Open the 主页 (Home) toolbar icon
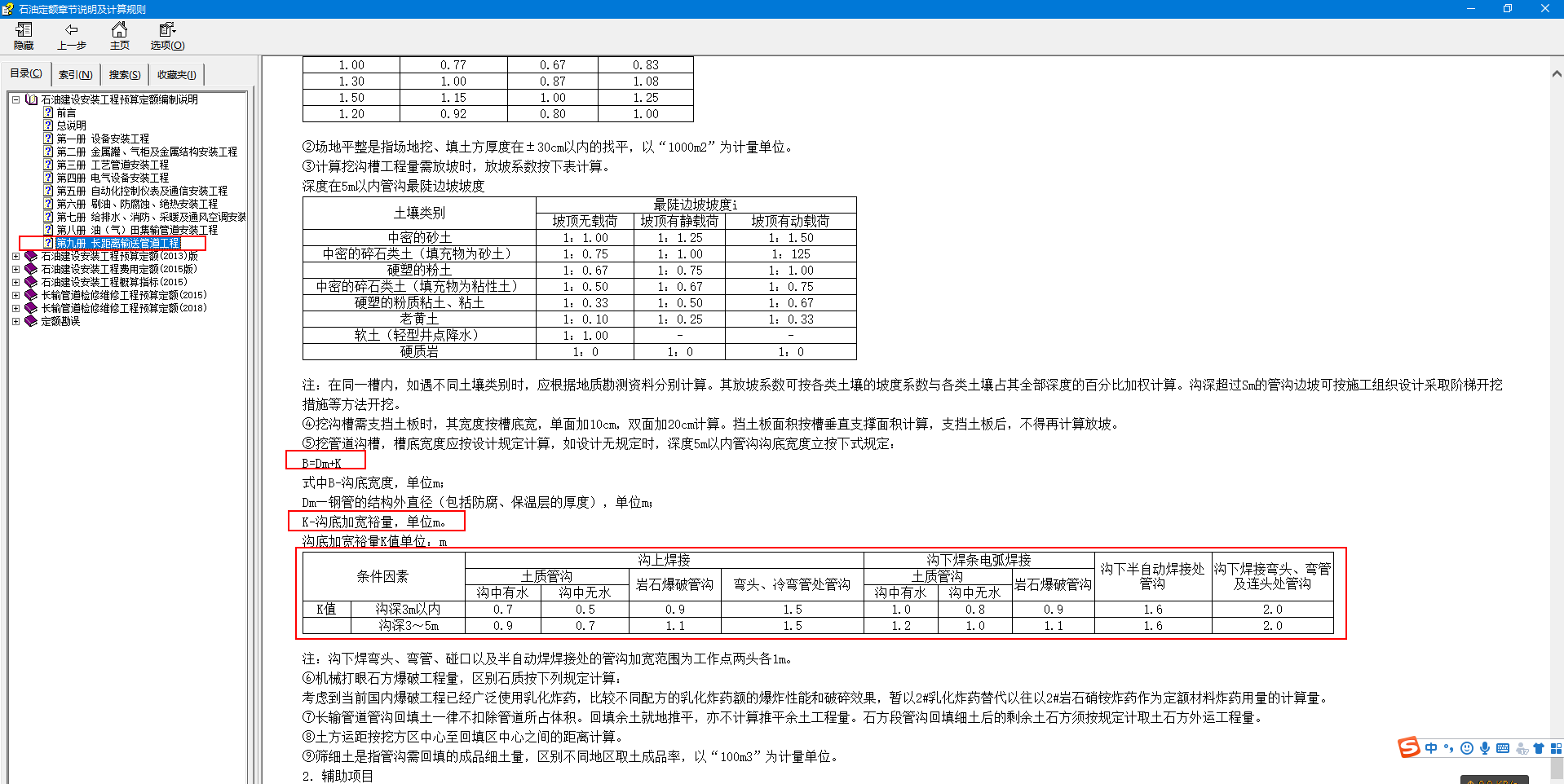Image resolution: width=1564 pixels, height=784 pixels. 119,30
